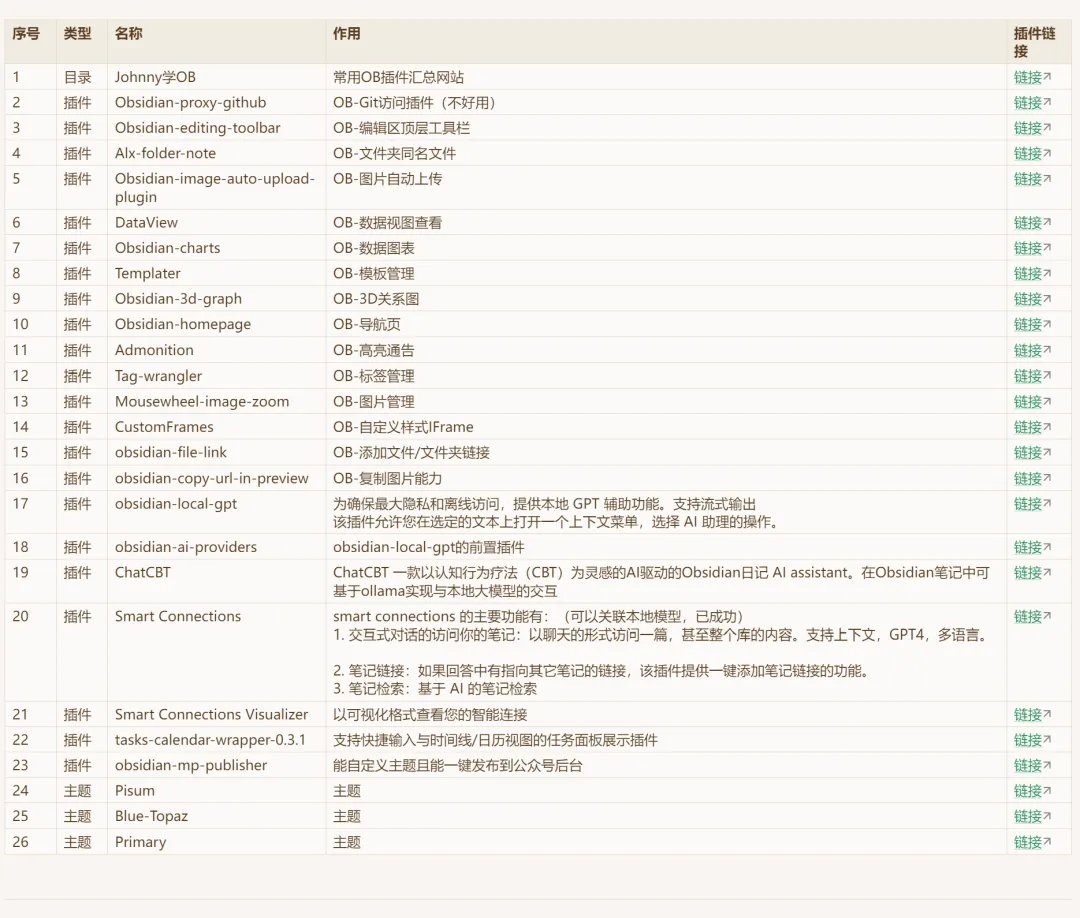Image resolution: width=1080 pixels, height=918 pixels.
Task: Click description obsidian-local-gpt的前置插件
Action: (x=428, y=547)
